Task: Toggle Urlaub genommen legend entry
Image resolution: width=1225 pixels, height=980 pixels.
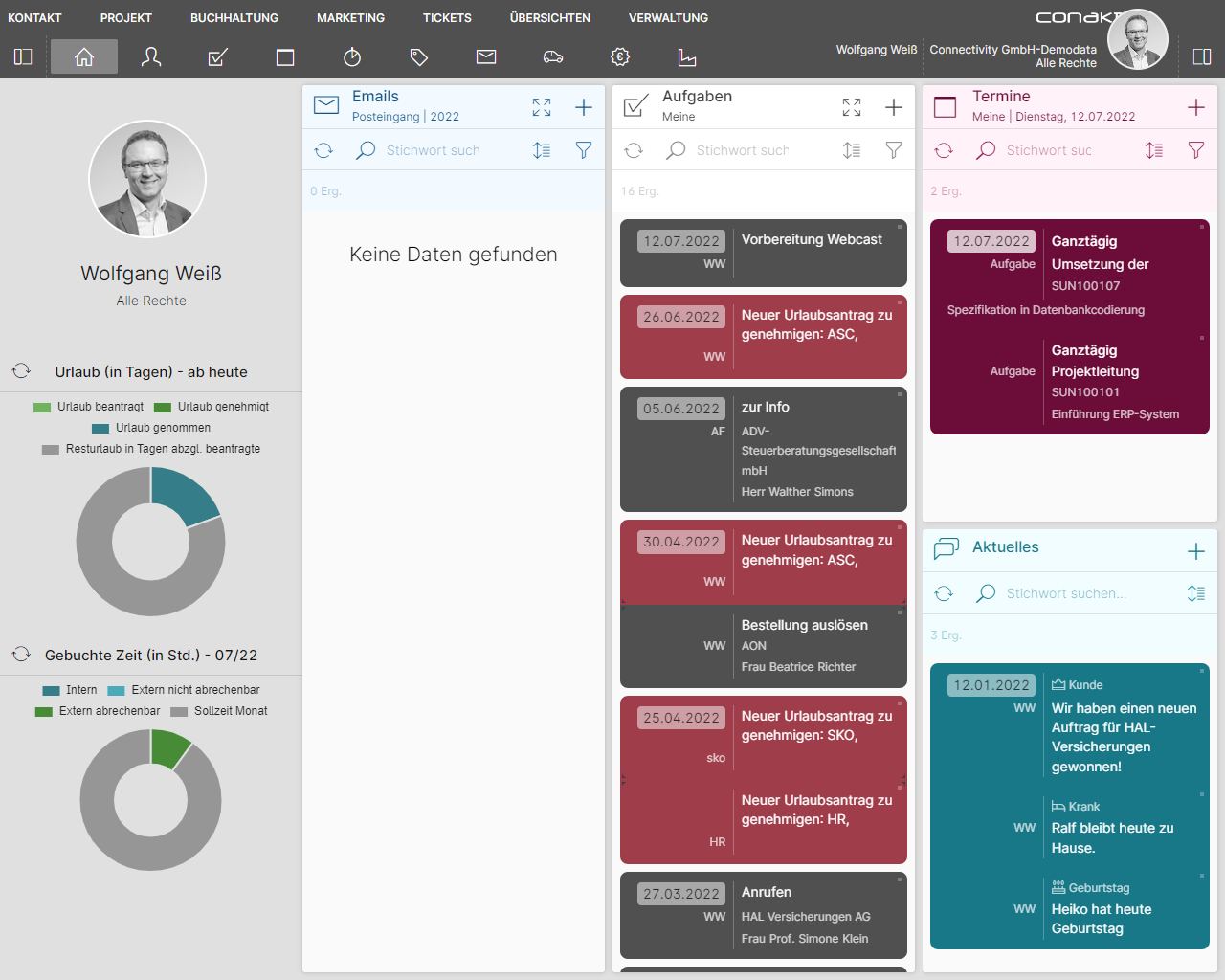Action: 151,428
